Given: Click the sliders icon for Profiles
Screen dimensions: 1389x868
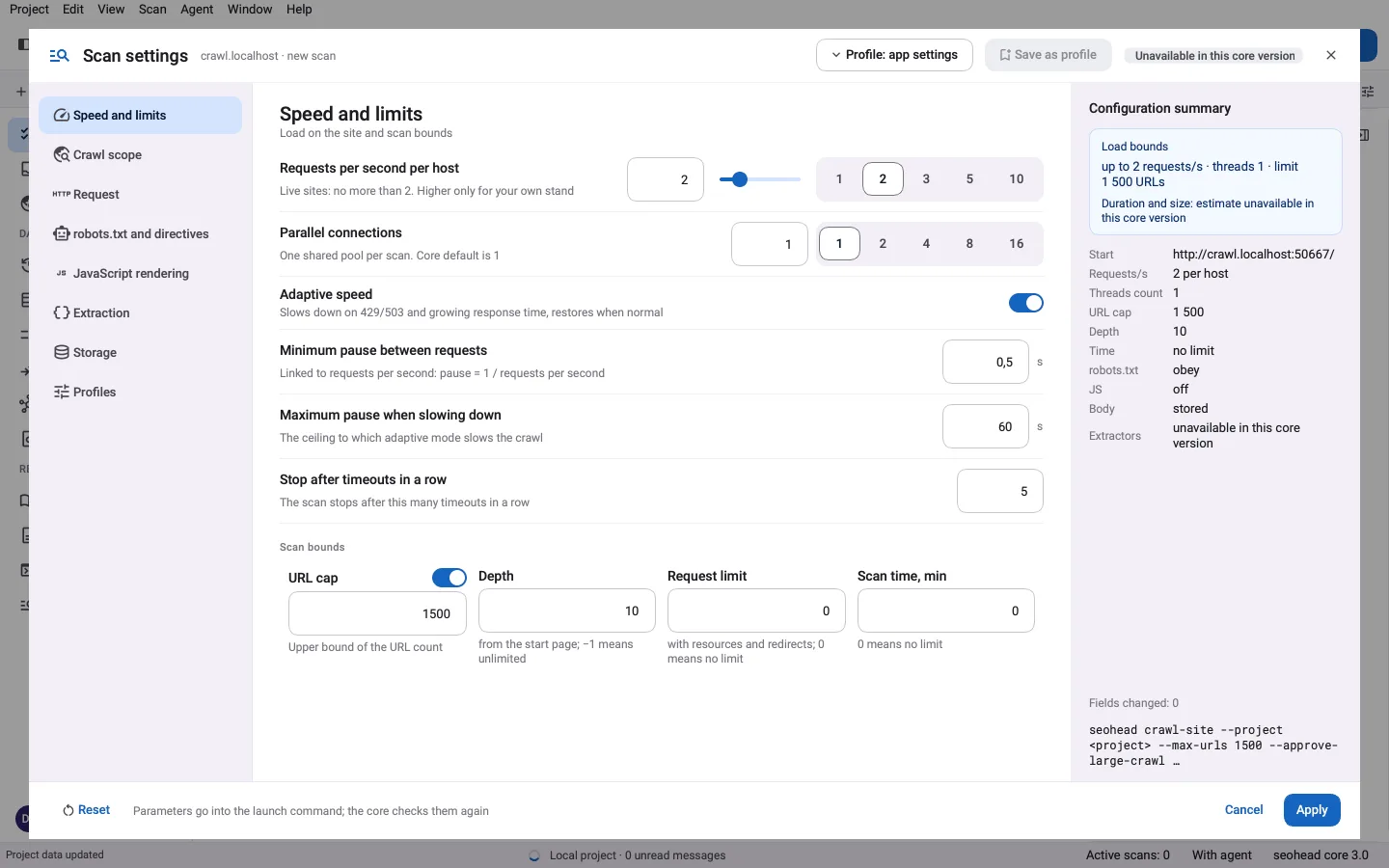Looking at the screenshot, I should click(62, 393).
